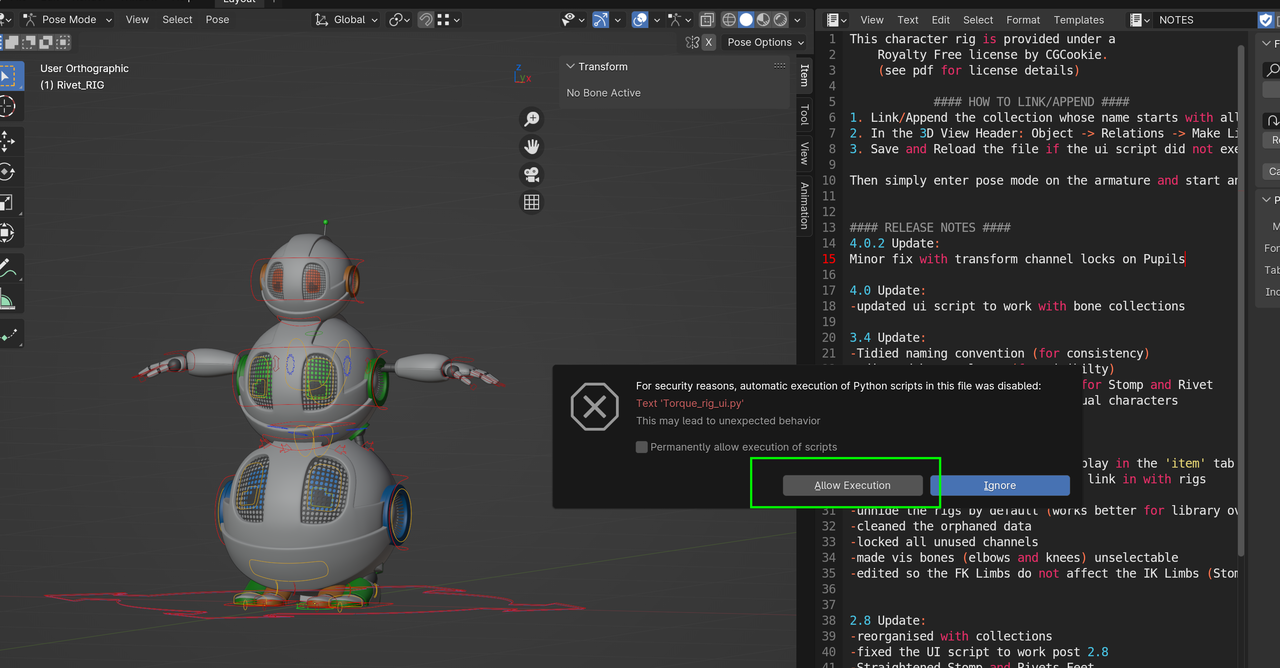Toggle the camera view icon

point(532,175)
